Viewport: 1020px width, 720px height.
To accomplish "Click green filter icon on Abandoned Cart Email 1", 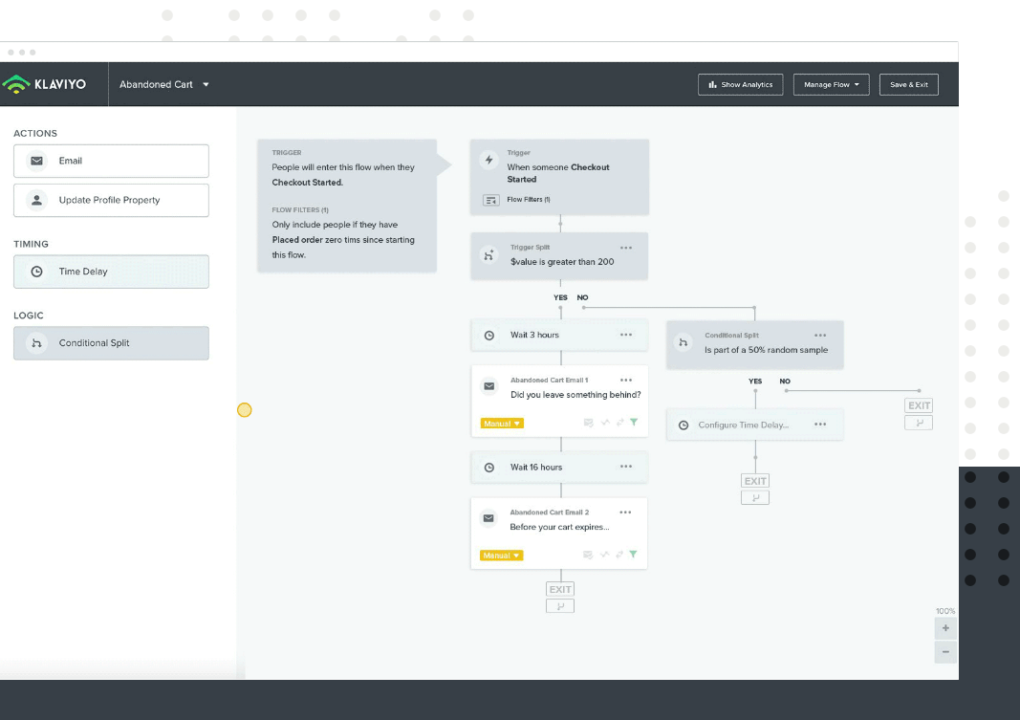I will click(x=633, y=423).
